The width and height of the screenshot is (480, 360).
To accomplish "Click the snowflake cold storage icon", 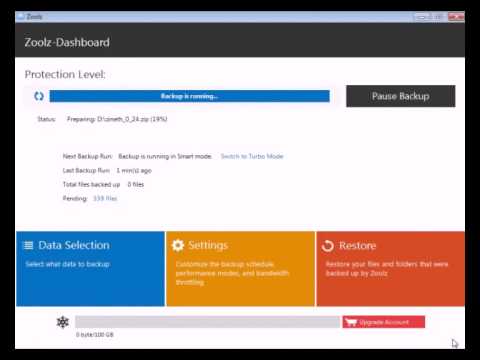I will pyautogui.click(x=63, y=322).
